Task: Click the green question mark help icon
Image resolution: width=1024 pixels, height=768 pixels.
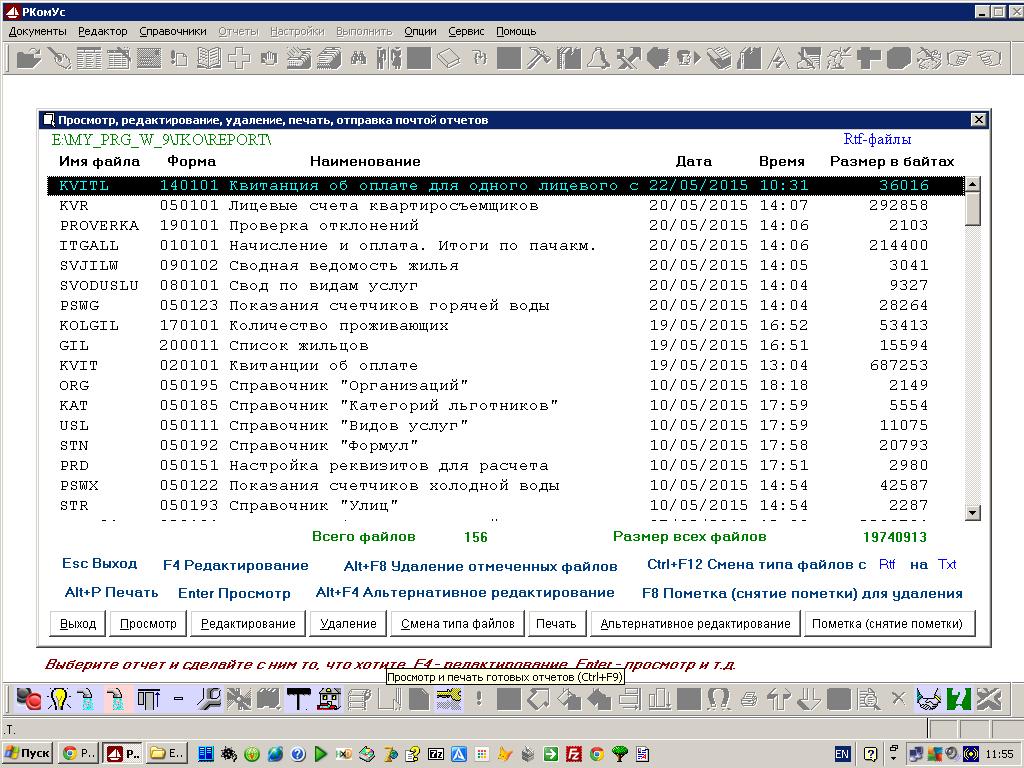Action: pyautogui.click(x=959, y=698)
